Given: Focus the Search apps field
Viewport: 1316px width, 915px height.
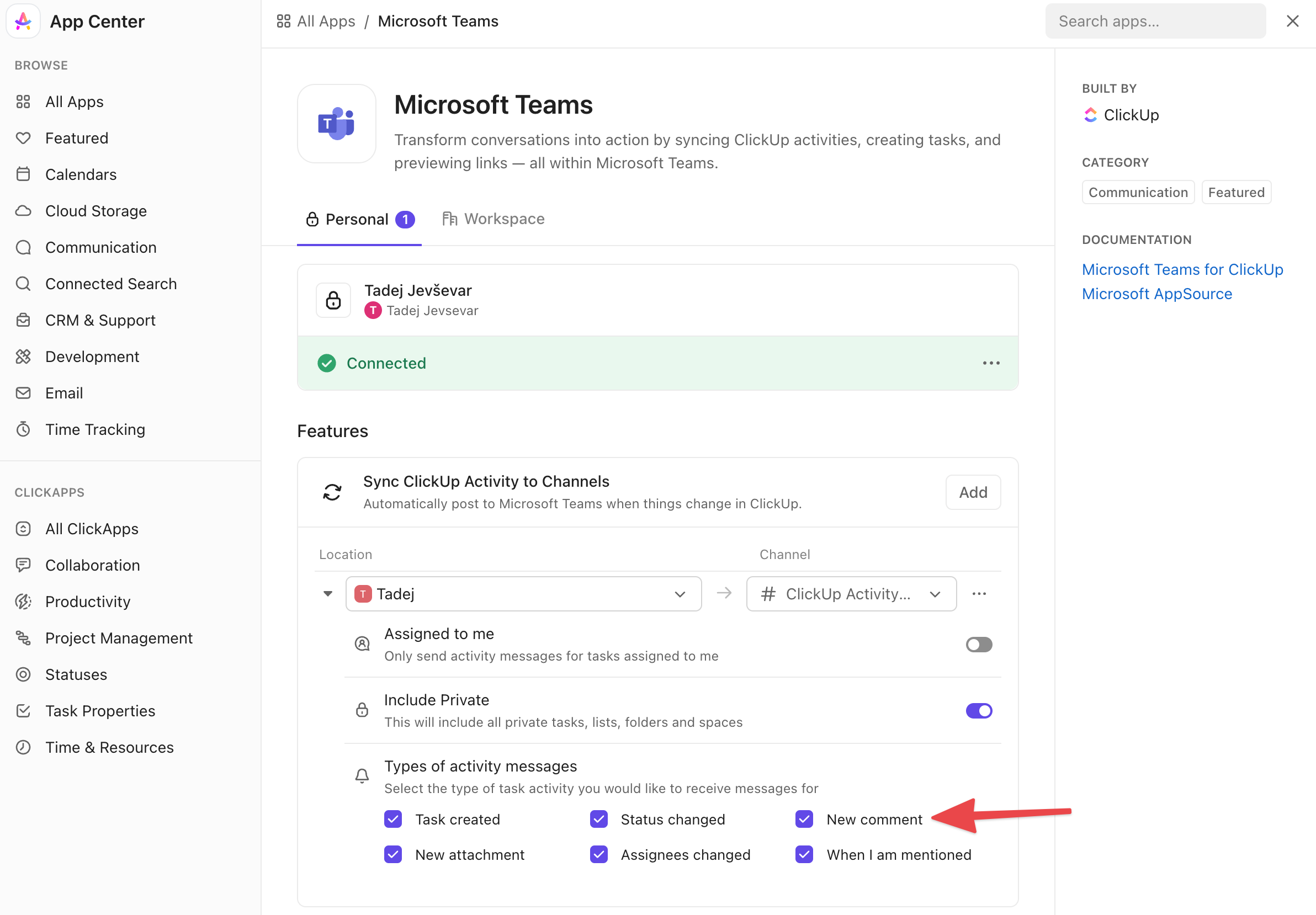Looking at the screenshot, I should click(1155, 21).
